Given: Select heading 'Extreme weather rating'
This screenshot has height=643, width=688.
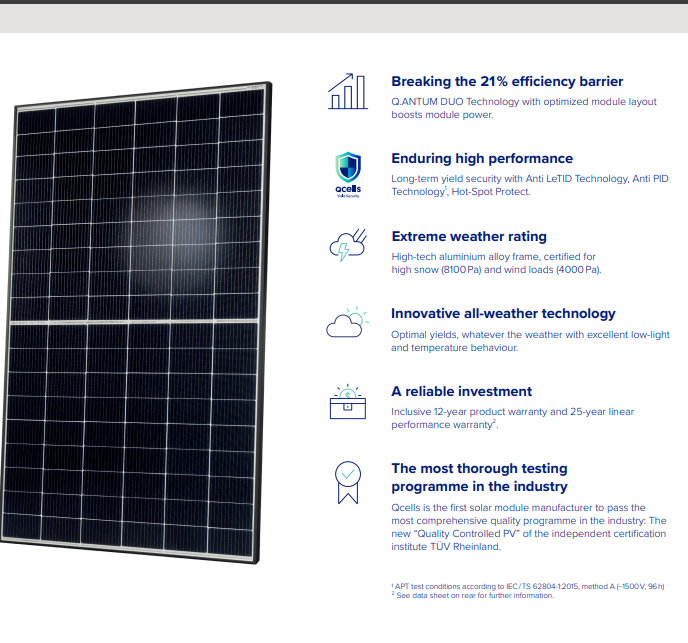Looking at the screenshot, I should 469,236.
